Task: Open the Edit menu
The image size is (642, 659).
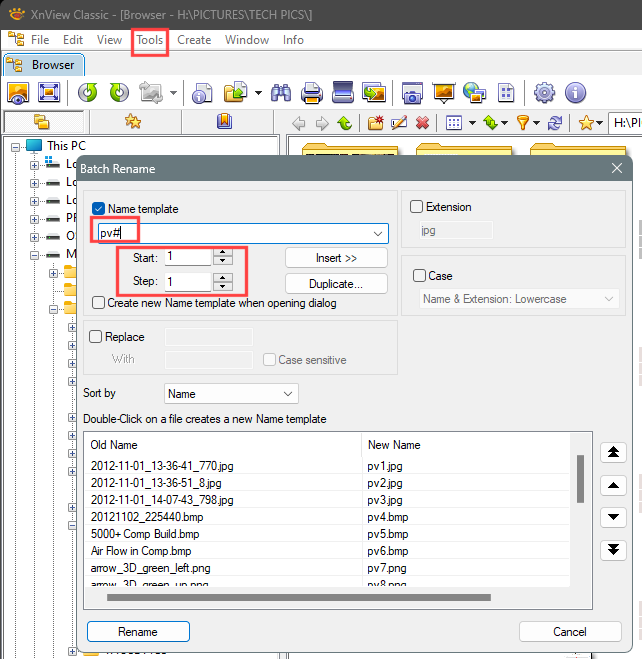Action: point(73,40)
